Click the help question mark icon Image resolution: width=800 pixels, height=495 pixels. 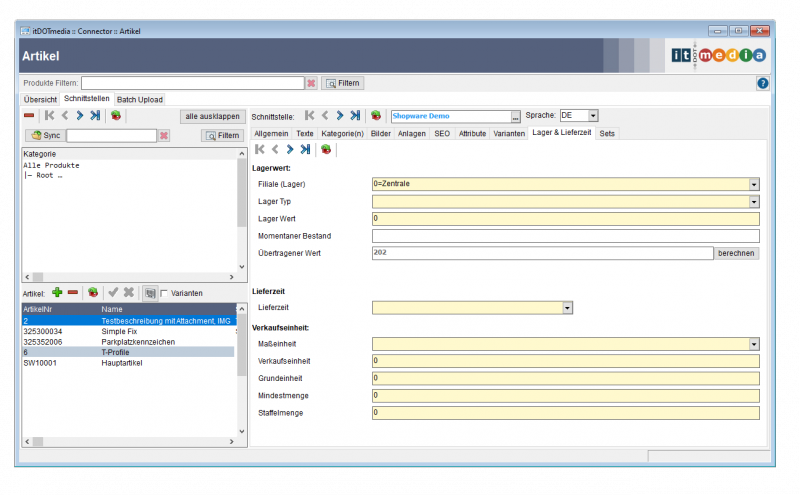click(x=762, y=83)
